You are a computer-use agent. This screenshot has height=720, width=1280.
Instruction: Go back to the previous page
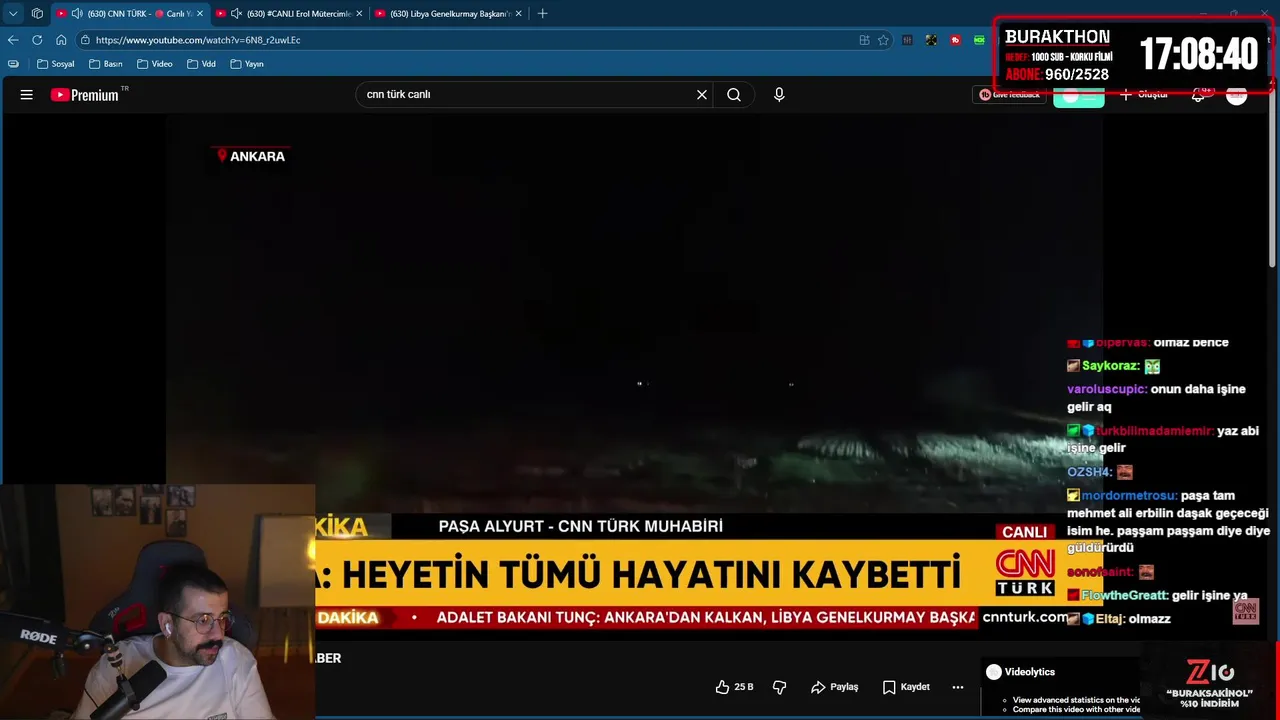[x=13, y=40]
